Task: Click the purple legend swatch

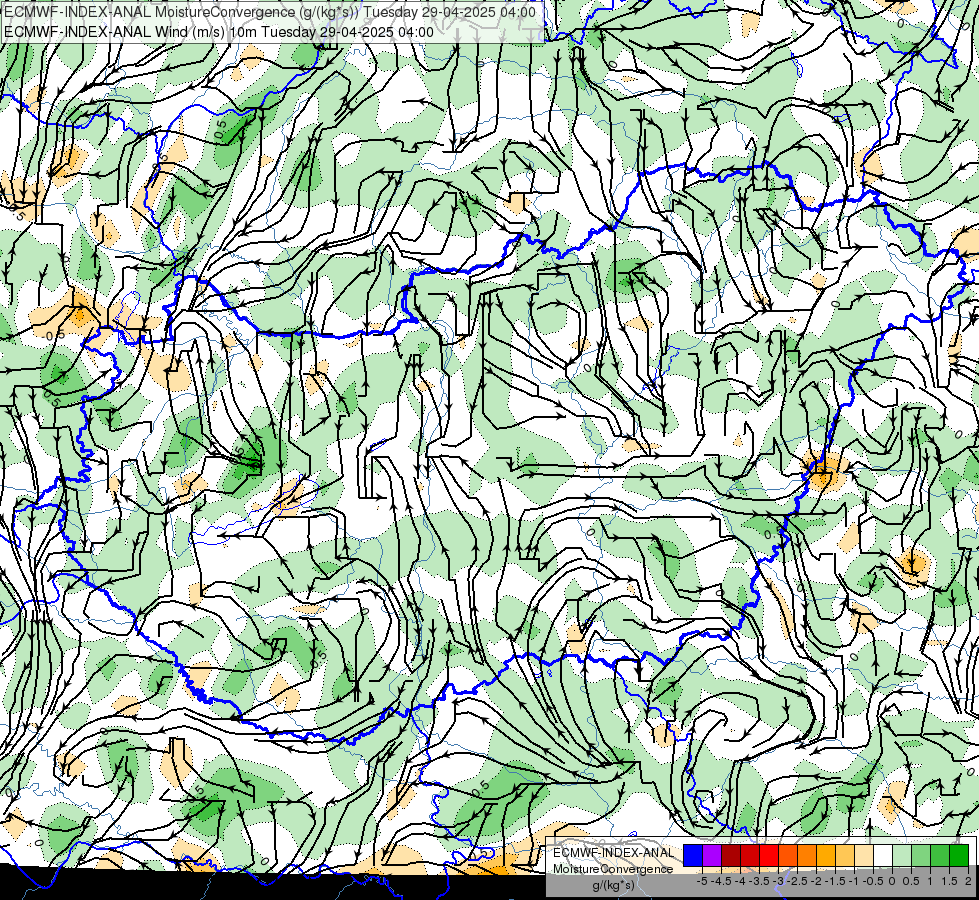Action: tap(712, 856)
